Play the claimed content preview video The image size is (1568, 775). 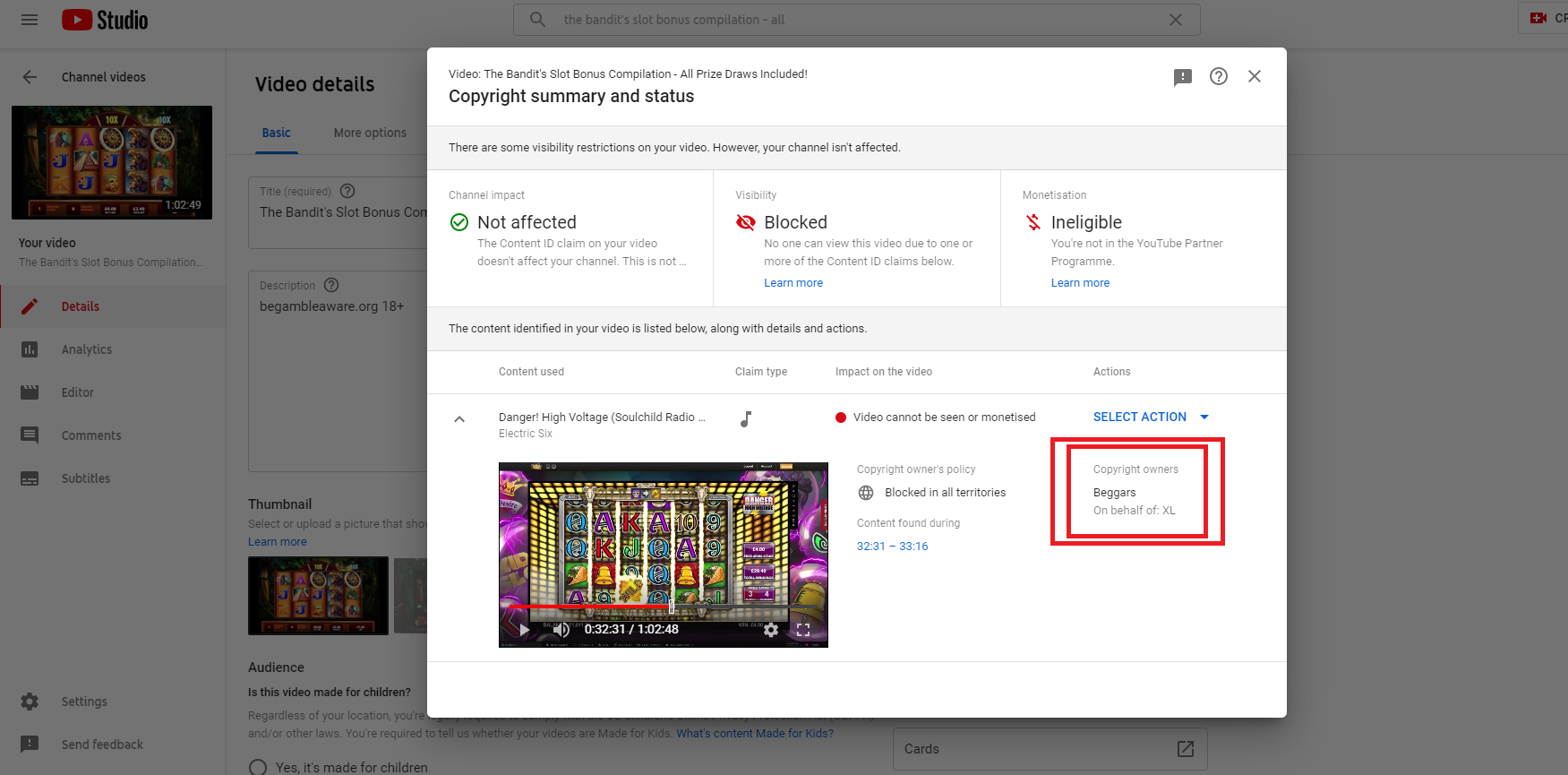524,630
